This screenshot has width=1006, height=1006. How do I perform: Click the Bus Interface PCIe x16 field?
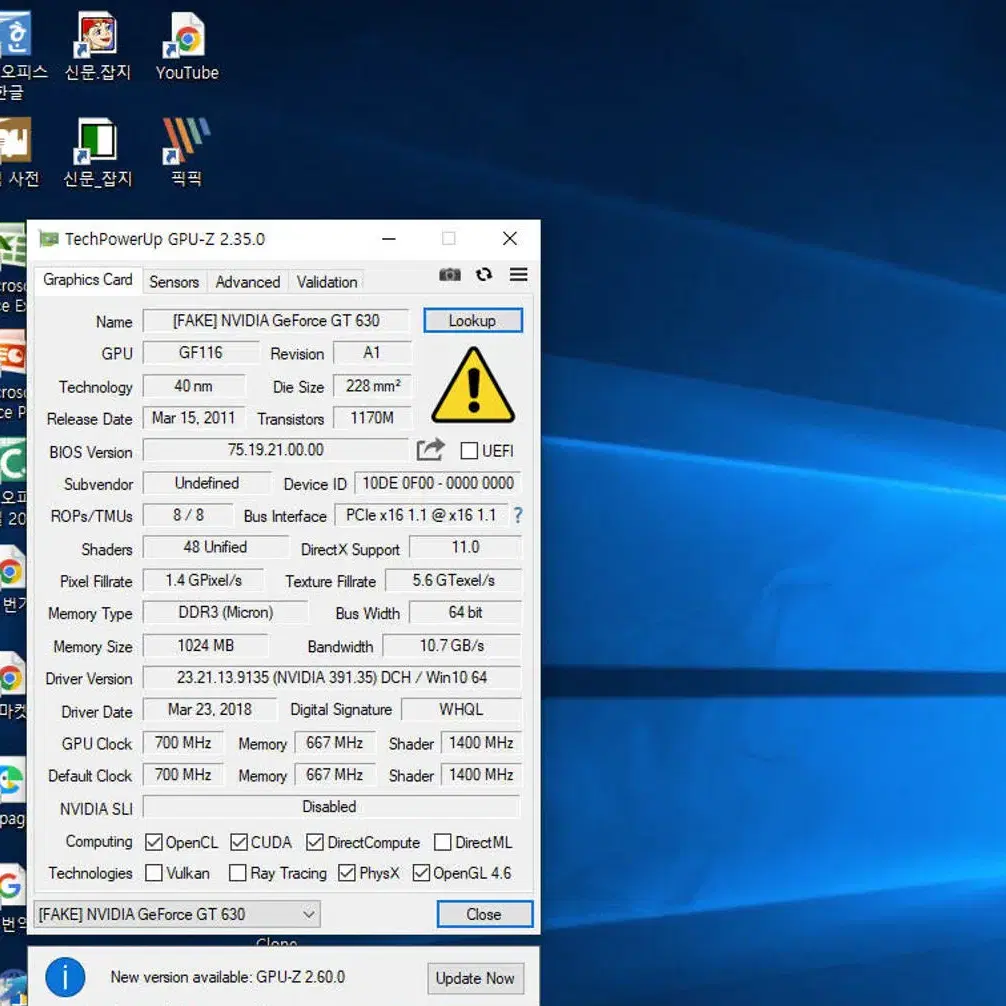point(421,515)
